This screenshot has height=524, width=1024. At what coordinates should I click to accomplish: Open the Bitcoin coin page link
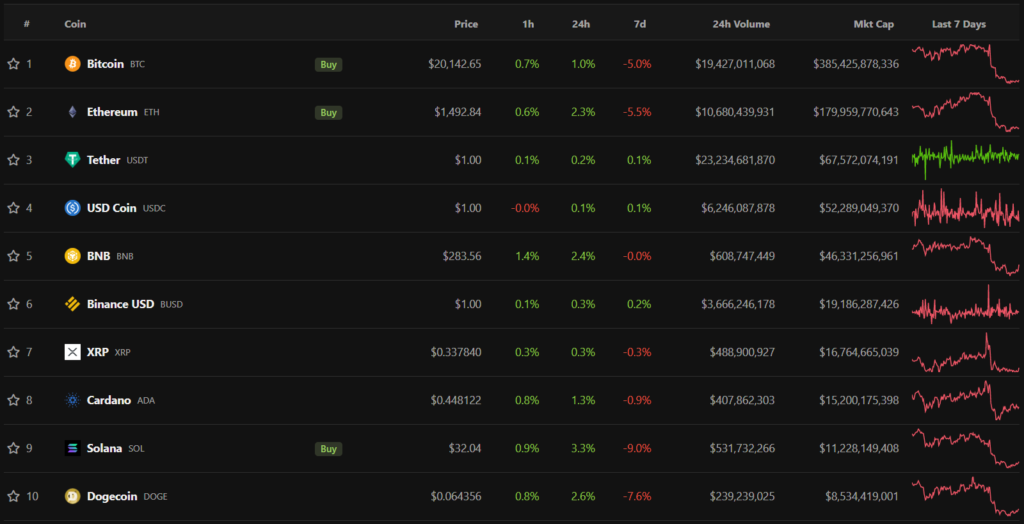pyautogui.click(x=105, y=64)
